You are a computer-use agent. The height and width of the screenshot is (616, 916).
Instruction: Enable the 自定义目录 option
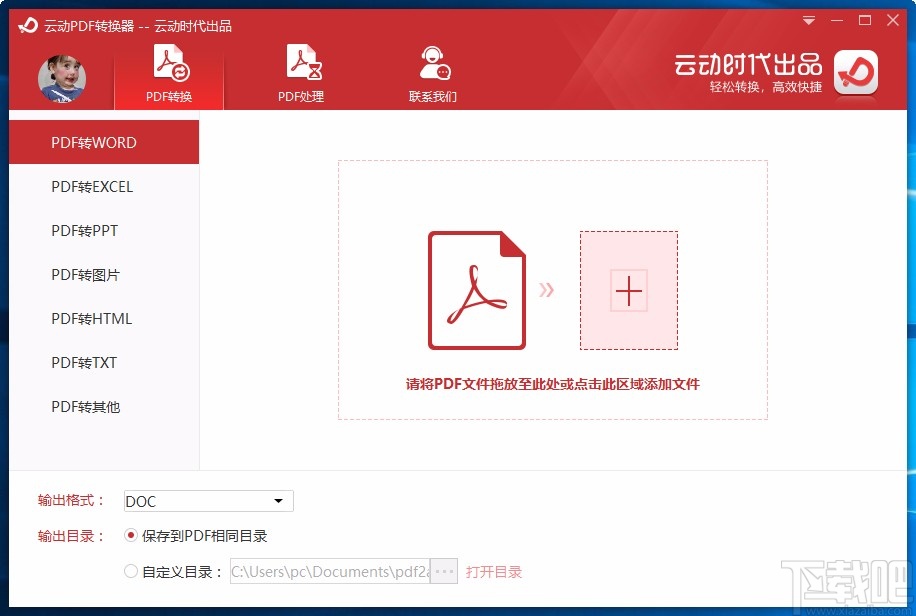pyautogui.click(x=131, y=571)
